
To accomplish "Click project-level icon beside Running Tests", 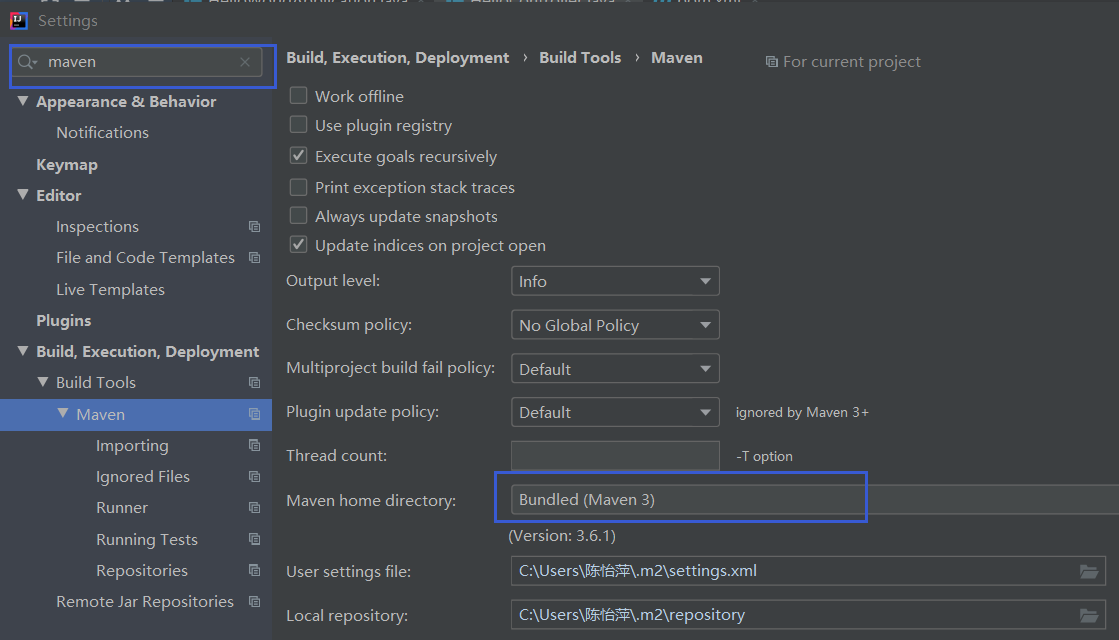I will 254,539.
